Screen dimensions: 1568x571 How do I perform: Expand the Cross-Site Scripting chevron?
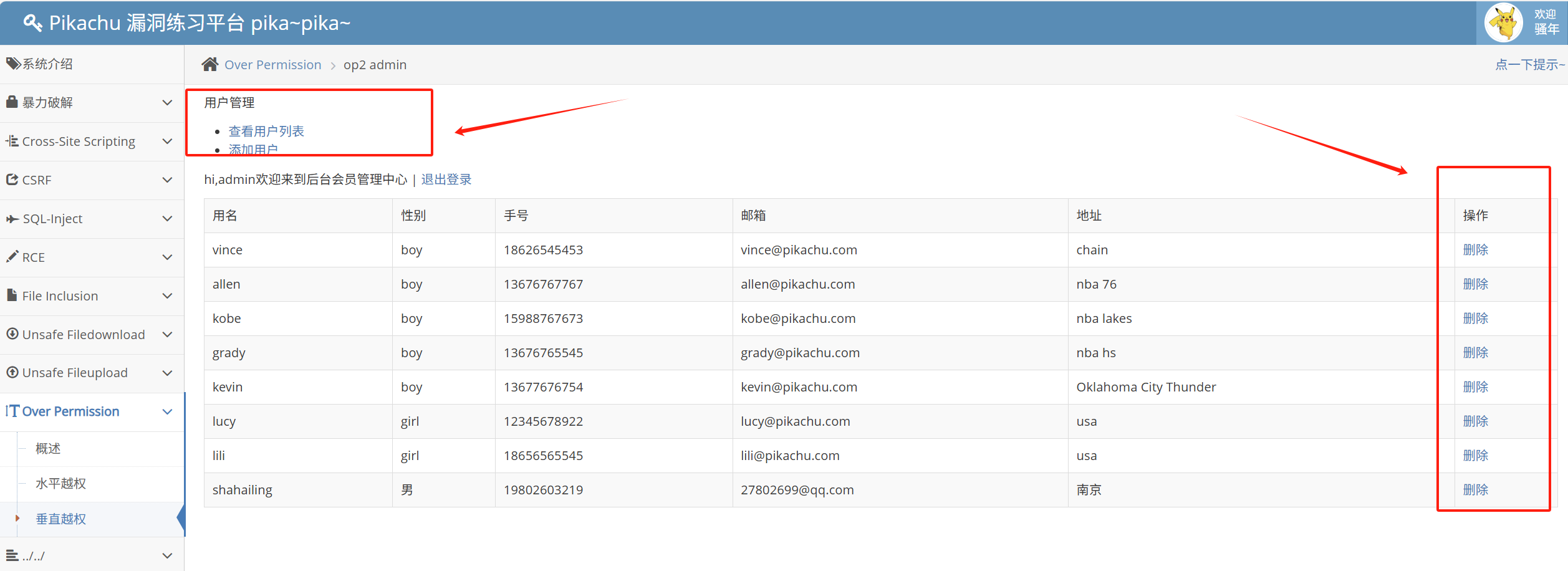click(x=167, y=141)
